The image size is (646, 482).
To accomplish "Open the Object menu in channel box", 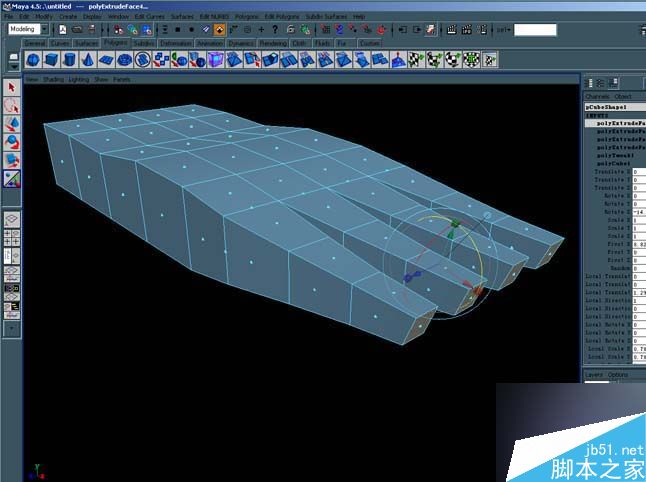I will coord(623,96).
